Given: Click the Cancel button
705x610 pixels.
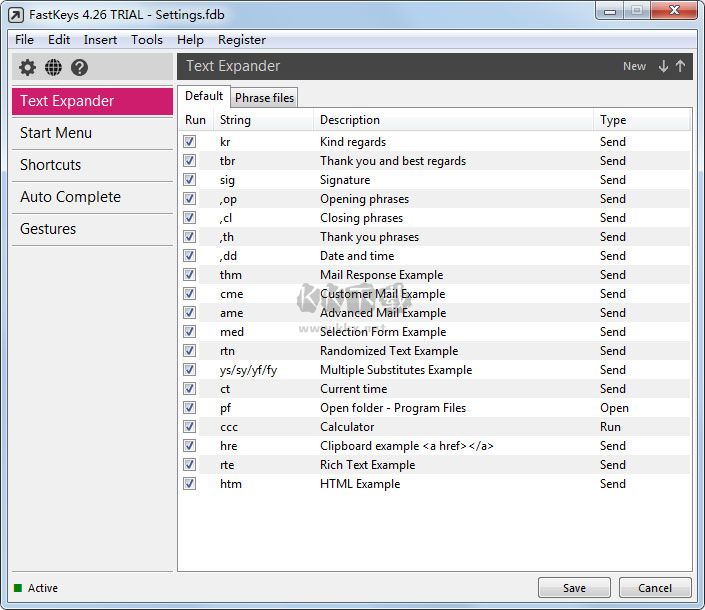Looking at the screenshot, I should (x=655, y=588).
